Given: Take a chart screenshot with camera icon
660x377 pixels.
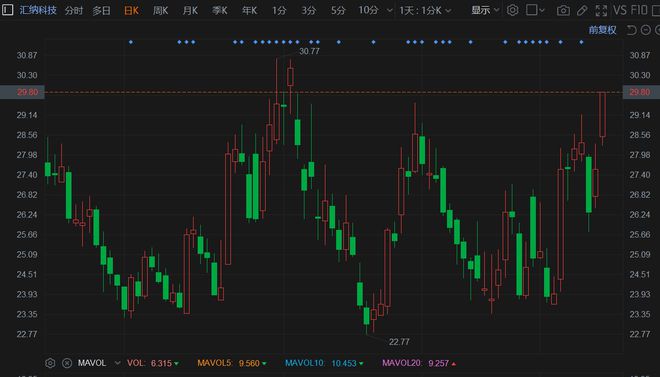Looking at the screenshot, I should [x=563, y=11].
